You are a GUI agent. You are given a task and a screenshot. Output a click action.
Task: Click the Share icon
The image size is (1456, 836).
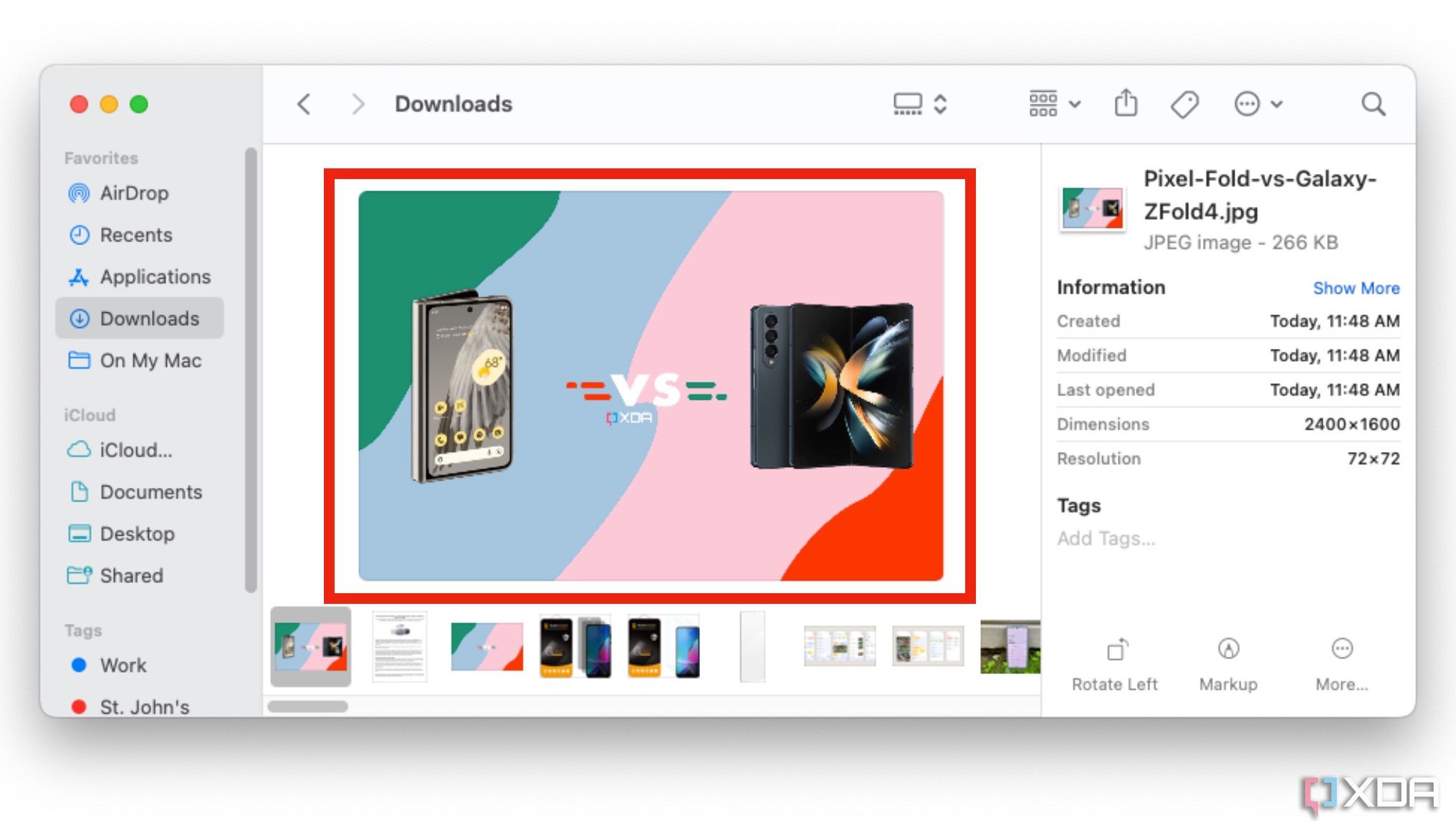point(1128,104)
